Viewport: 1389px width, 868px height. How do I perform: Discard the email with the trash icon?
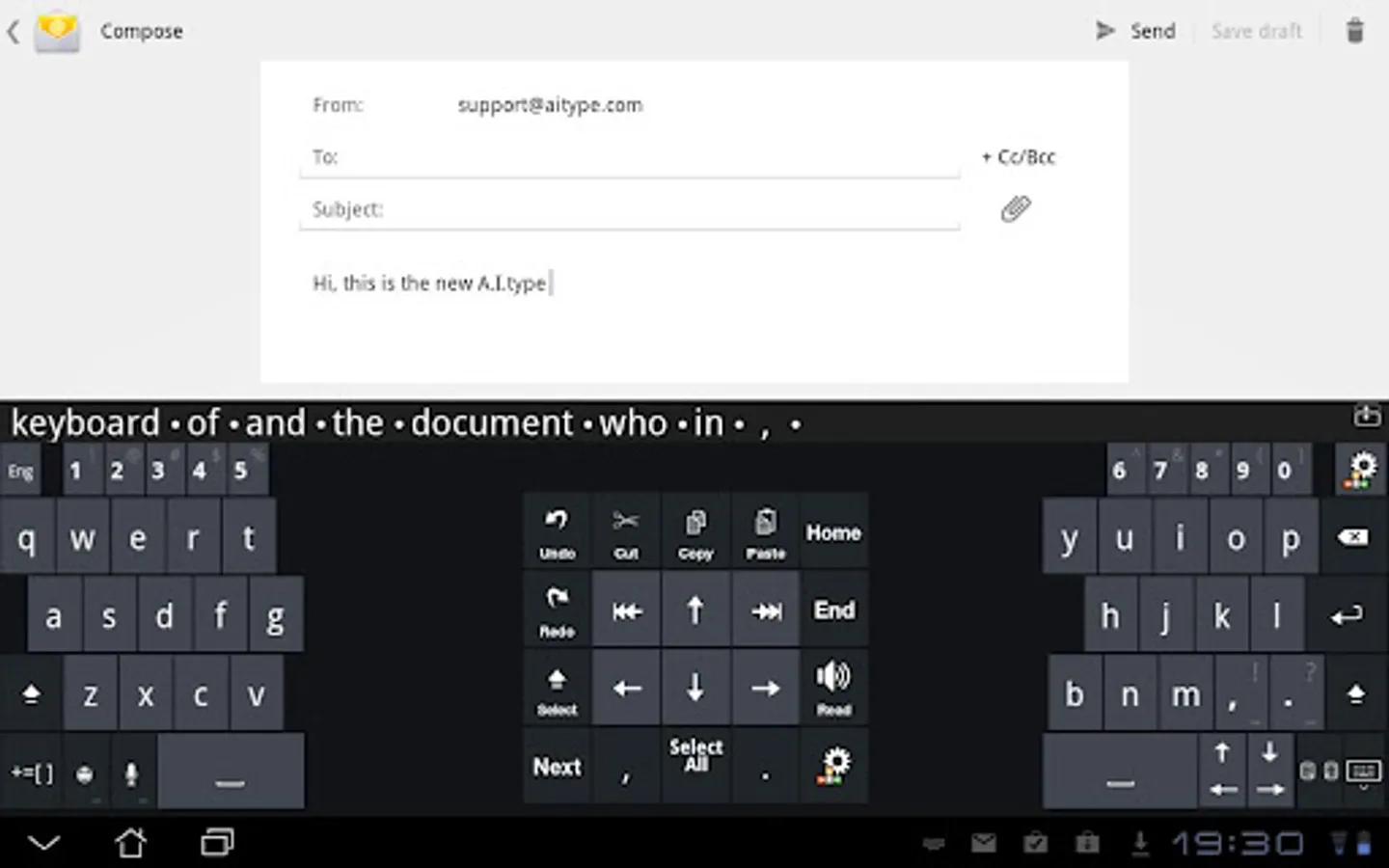(1355, 31)
